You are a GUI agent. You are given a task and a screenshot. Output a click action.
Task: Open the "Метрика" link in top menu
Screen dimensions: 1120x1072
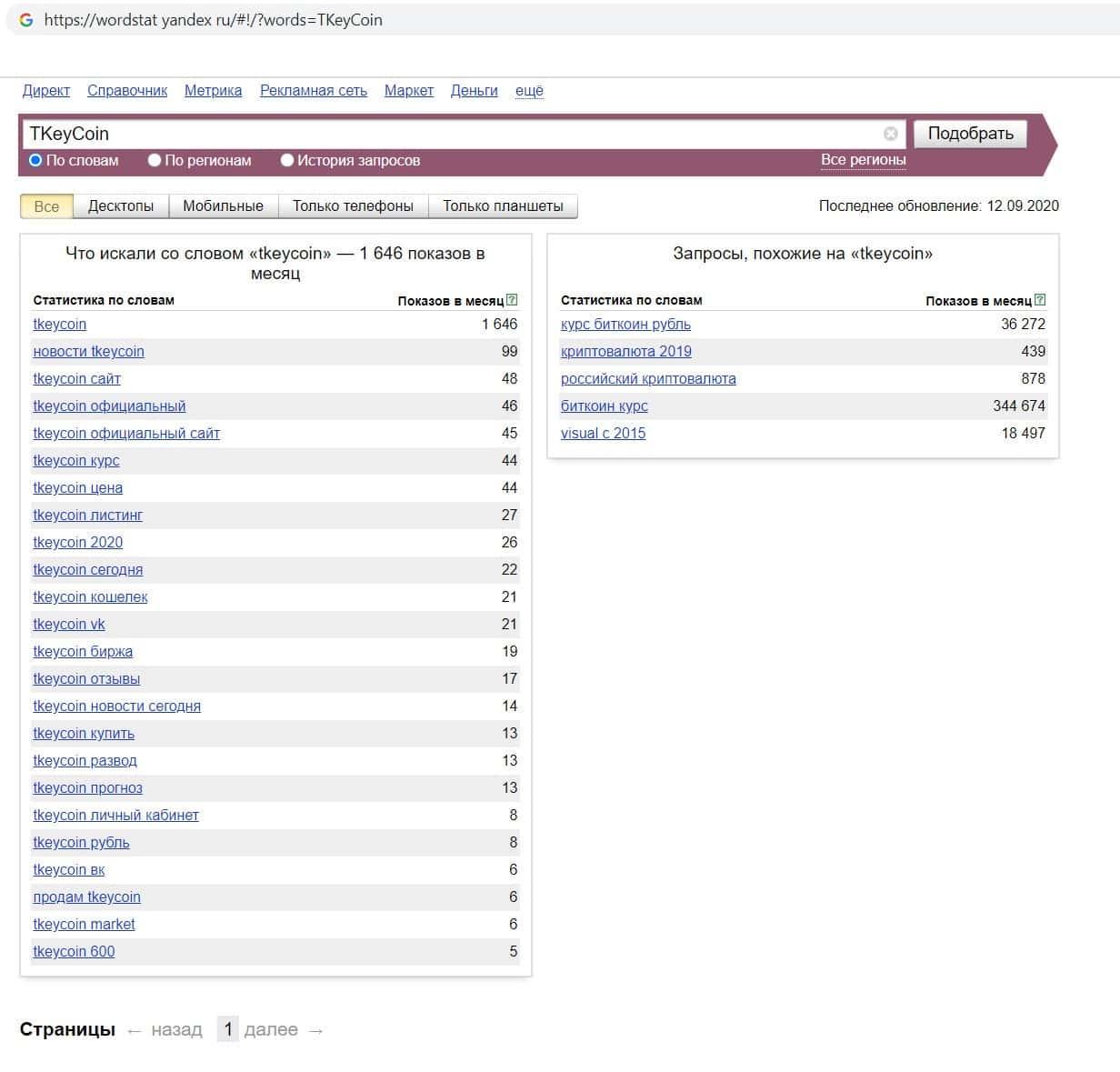click(x=213, y=91)
